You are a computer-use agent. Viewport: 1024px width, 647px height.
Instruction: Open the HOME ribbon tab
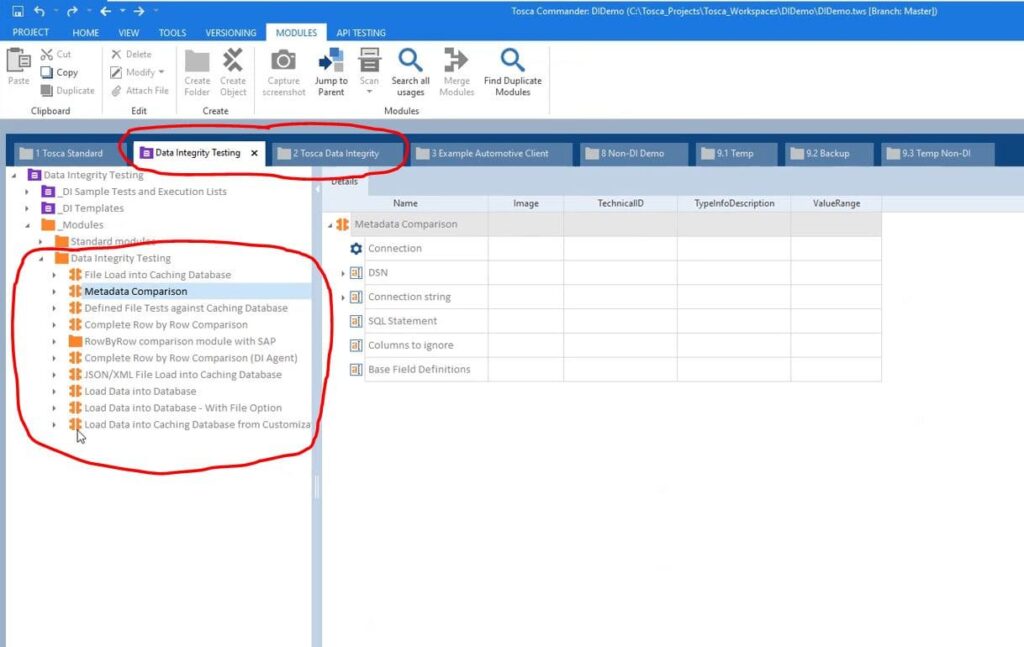(x=86, y=33)
